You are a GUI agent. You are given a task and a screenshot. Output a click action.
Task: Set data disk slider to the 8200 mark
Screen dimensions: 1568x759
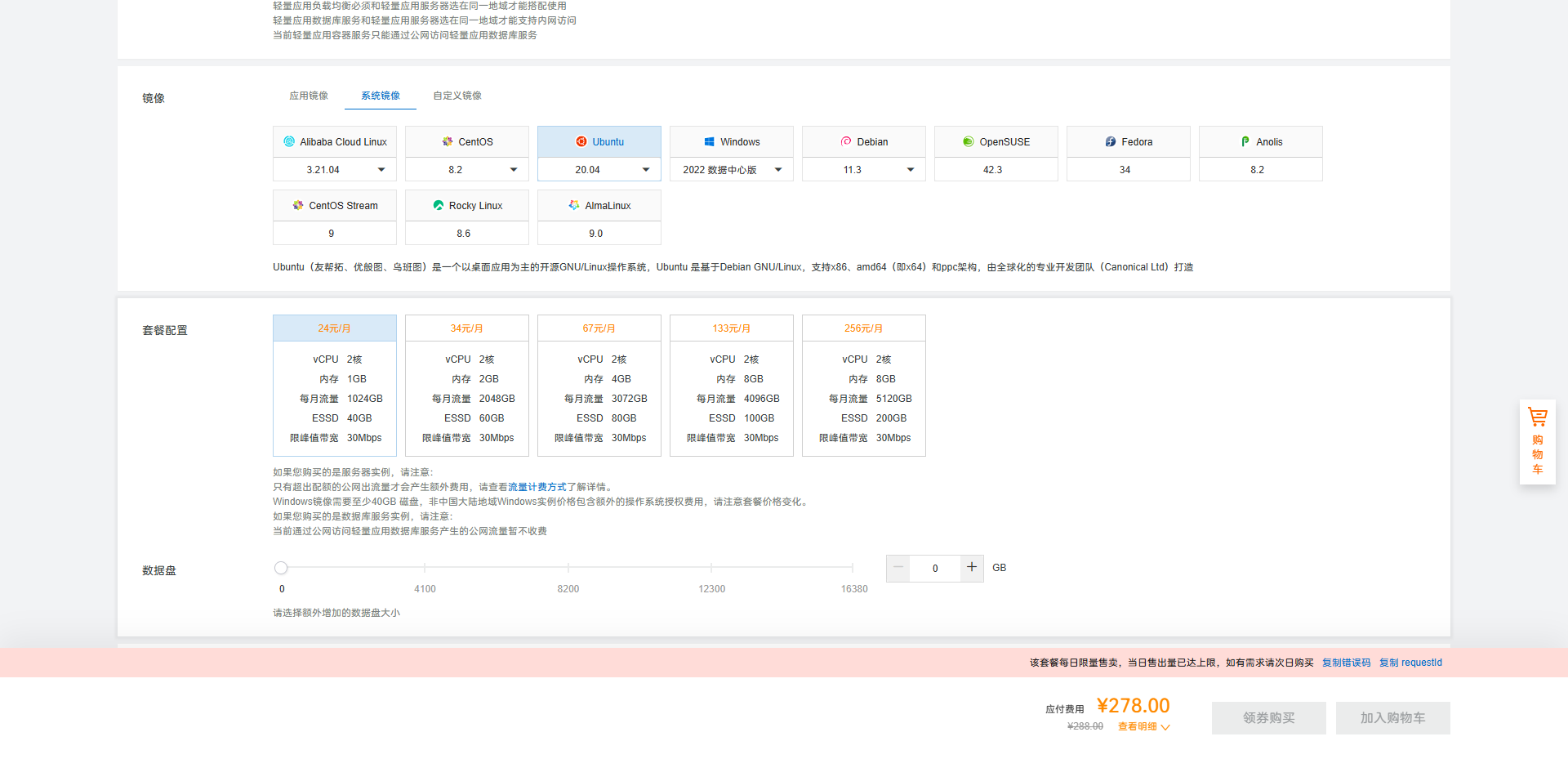click(x=568, y=568)
